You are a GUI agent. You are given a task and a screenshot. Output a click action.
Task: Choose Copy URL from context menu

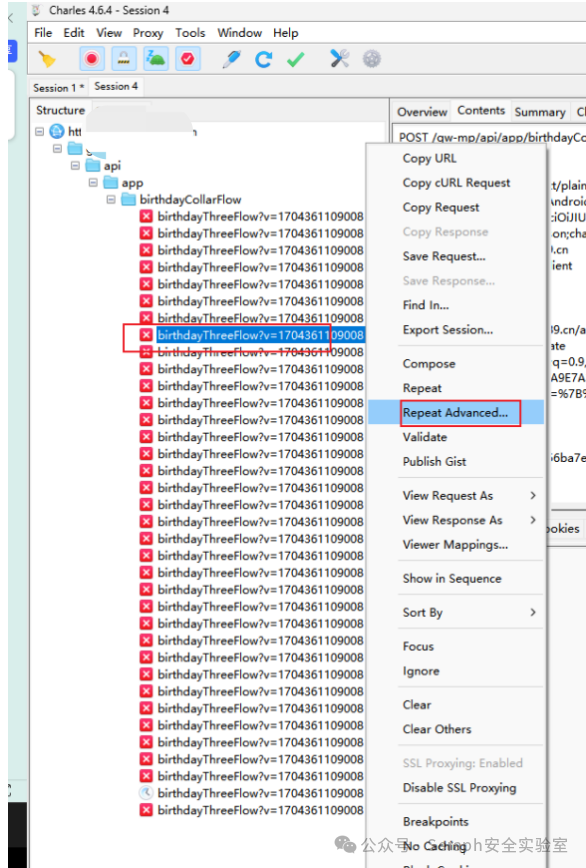point(429,158)
